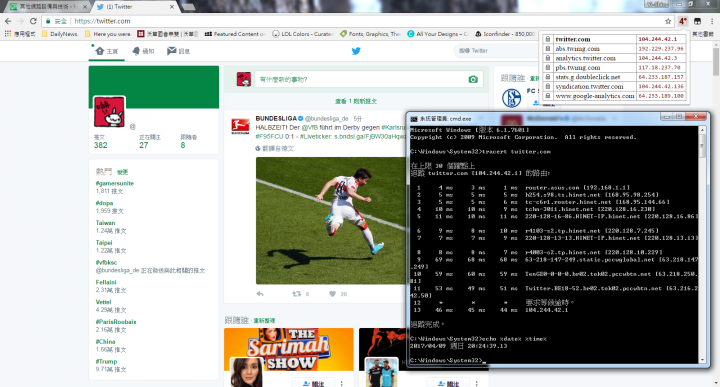
Task: Open the Twitter home tab
Action: point(107,51)
